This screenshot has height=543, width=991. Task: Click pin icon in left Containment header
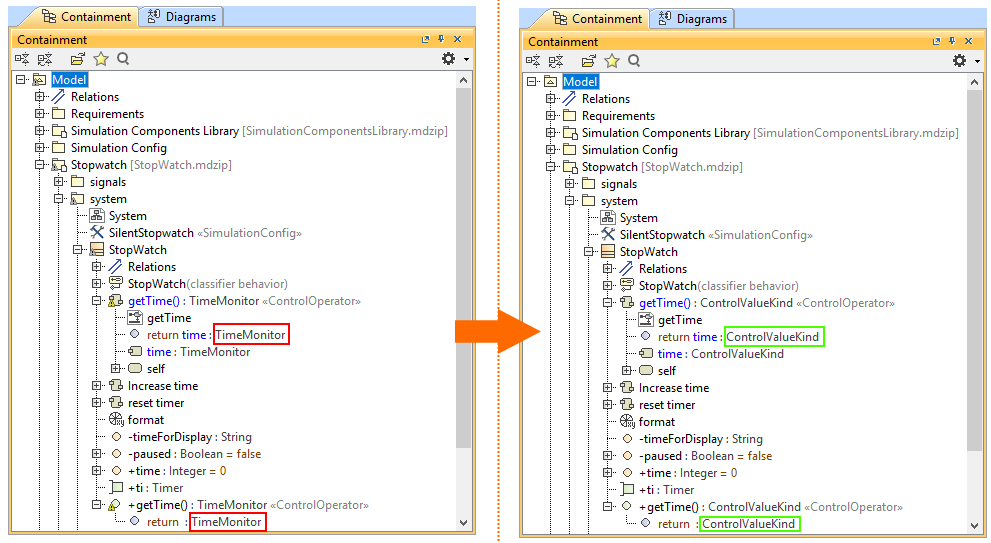pos(441,39)
